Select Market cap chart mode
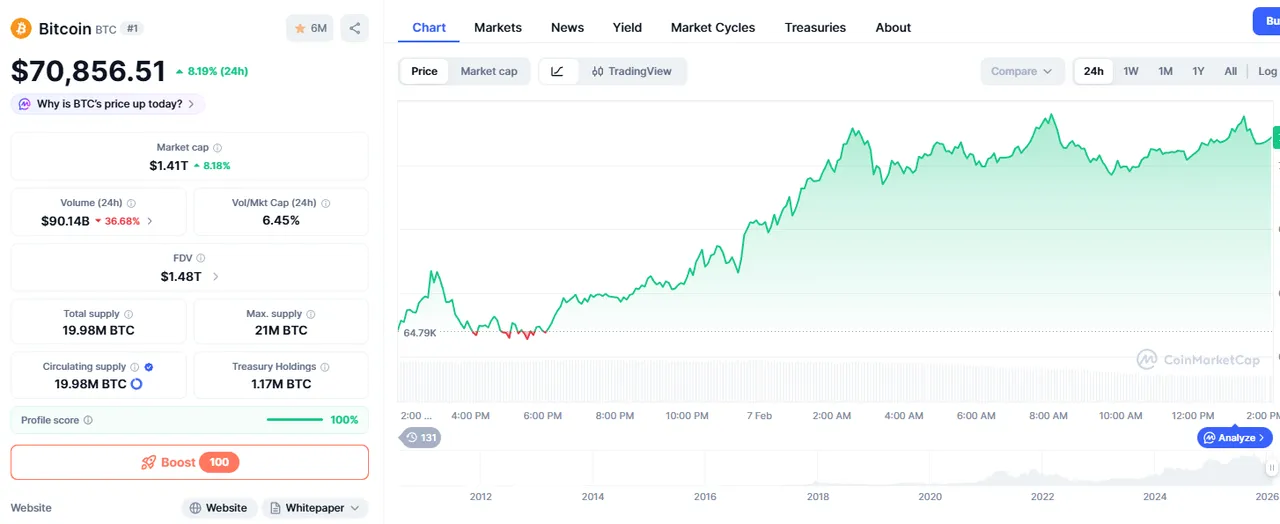This screenshot has width=1280, height=524. pos(489,71)
